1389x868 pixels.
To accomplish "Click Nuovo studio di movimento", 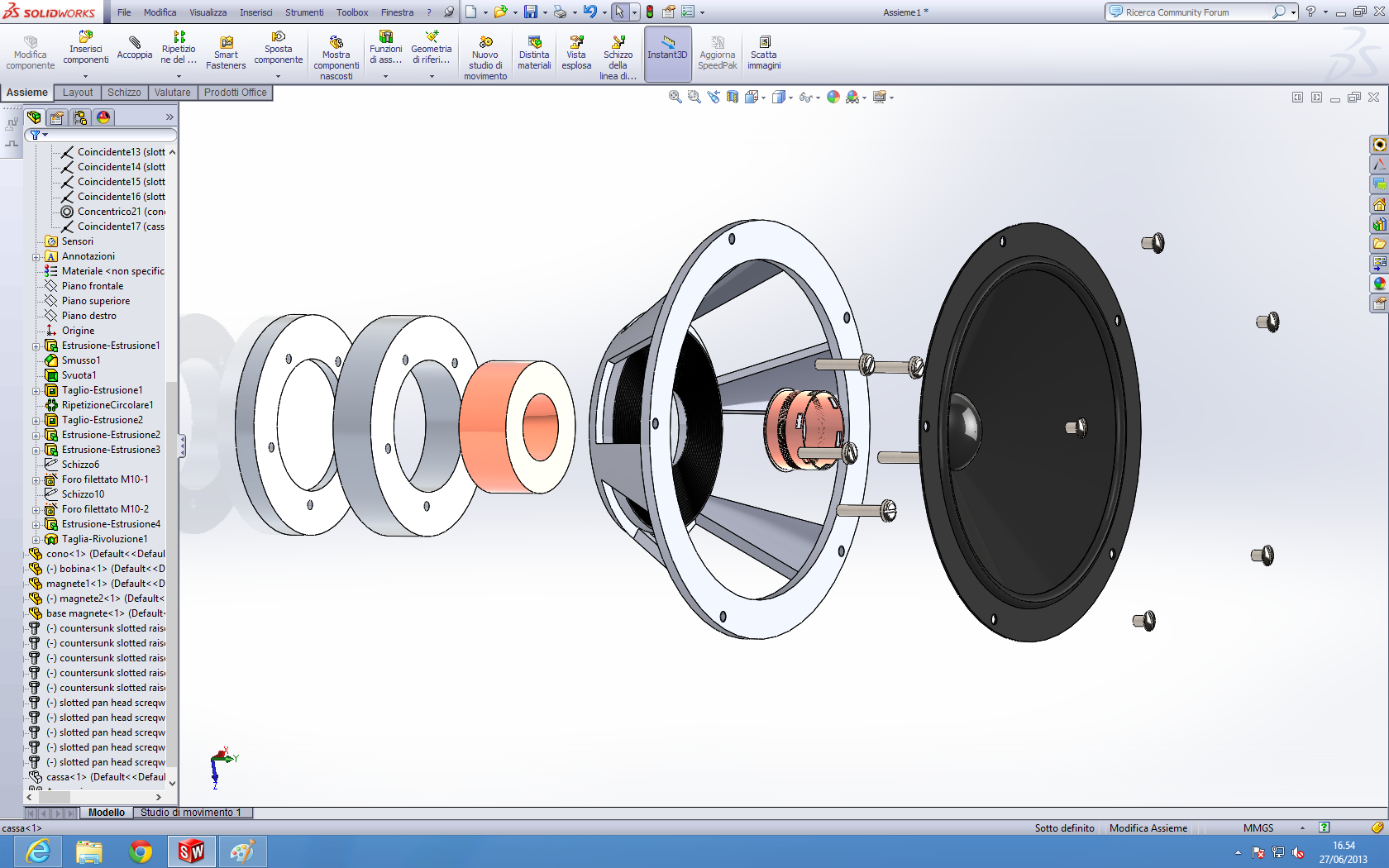I will (x=485, y=56).
